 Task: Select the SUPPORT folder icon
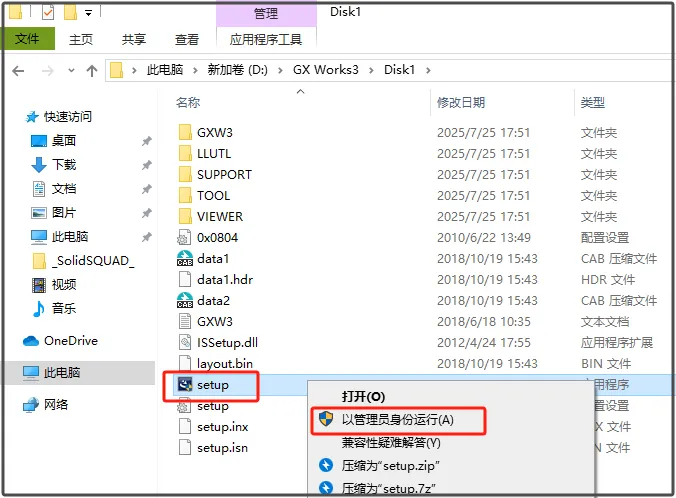click(185, 175)
